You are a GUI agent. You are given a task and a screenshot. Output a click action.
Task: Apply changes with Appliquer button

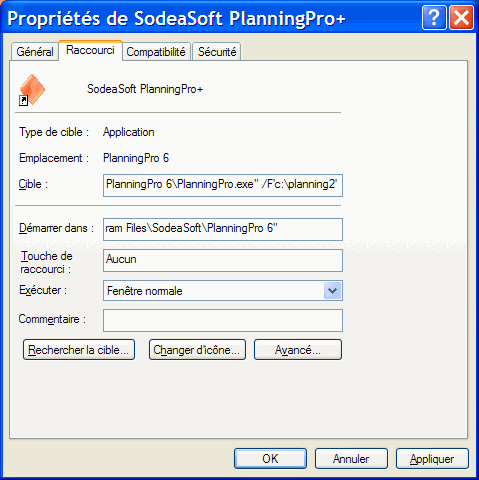(432, 459)
